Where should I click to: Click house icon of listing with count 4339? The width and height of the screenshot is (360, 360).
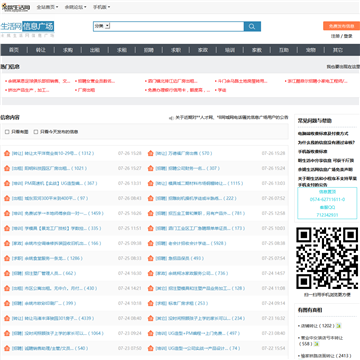[7, 318]
